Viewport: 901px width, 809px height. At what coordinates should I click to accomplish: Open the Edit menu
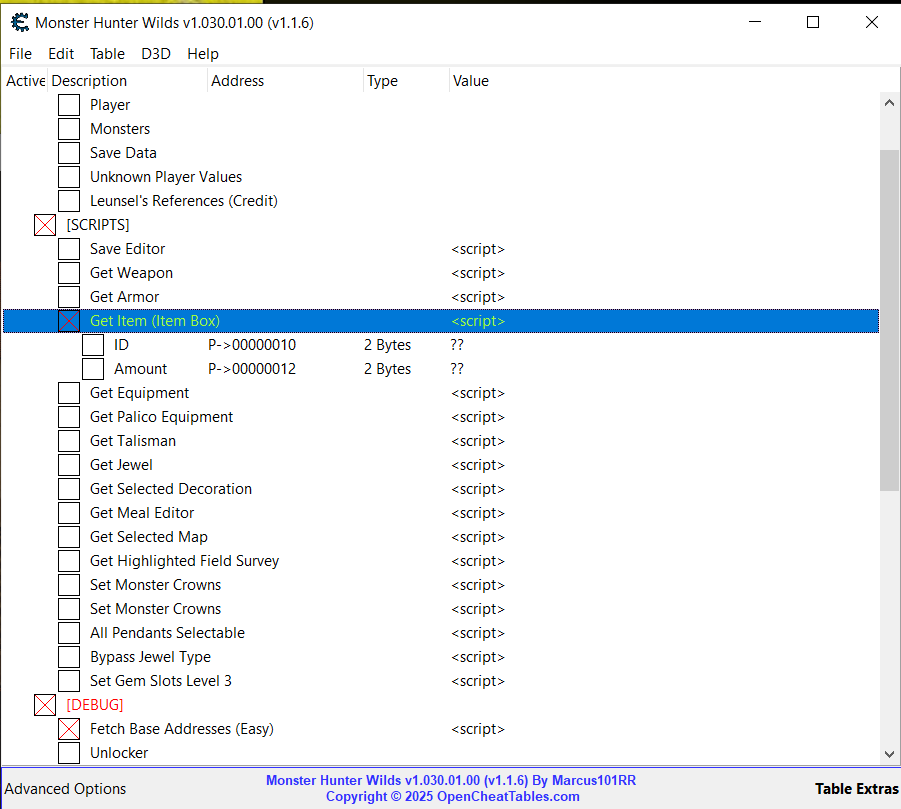pos(61,53)
